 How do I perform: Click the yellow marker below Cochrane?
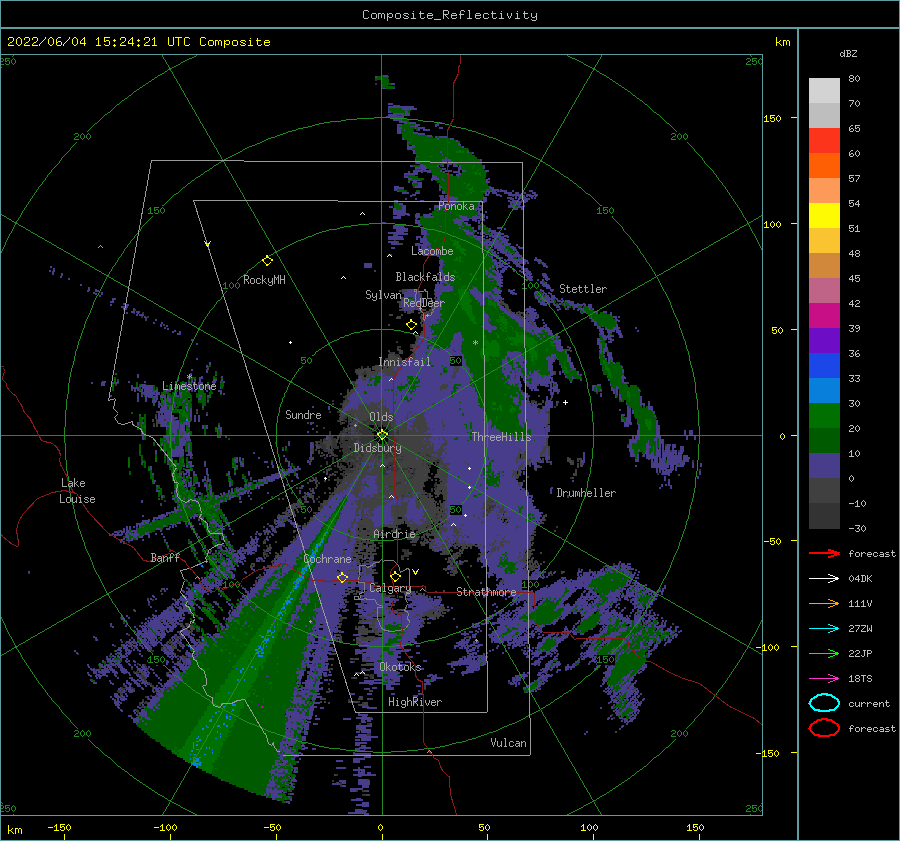(x=342, y=577)
